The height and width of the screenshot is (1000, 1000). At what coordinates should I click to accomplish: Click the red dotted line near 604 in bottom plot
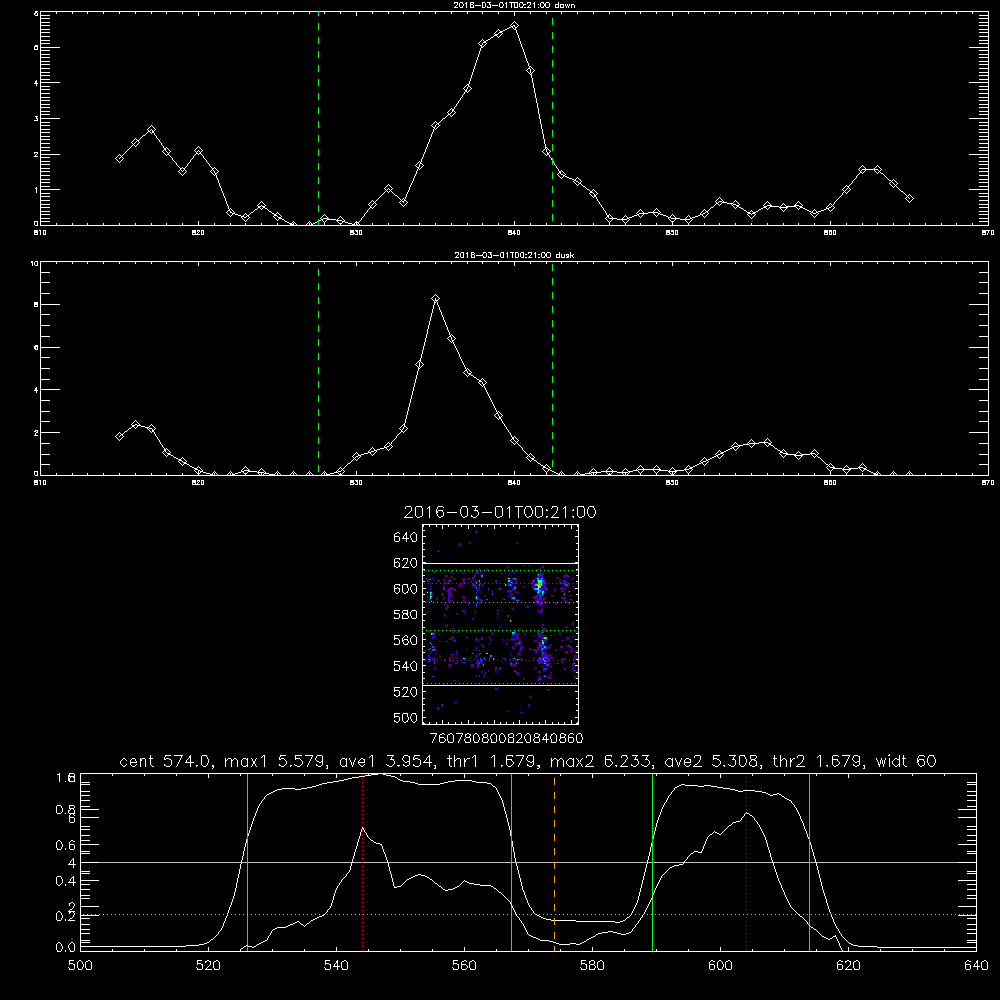coord(746,861)
